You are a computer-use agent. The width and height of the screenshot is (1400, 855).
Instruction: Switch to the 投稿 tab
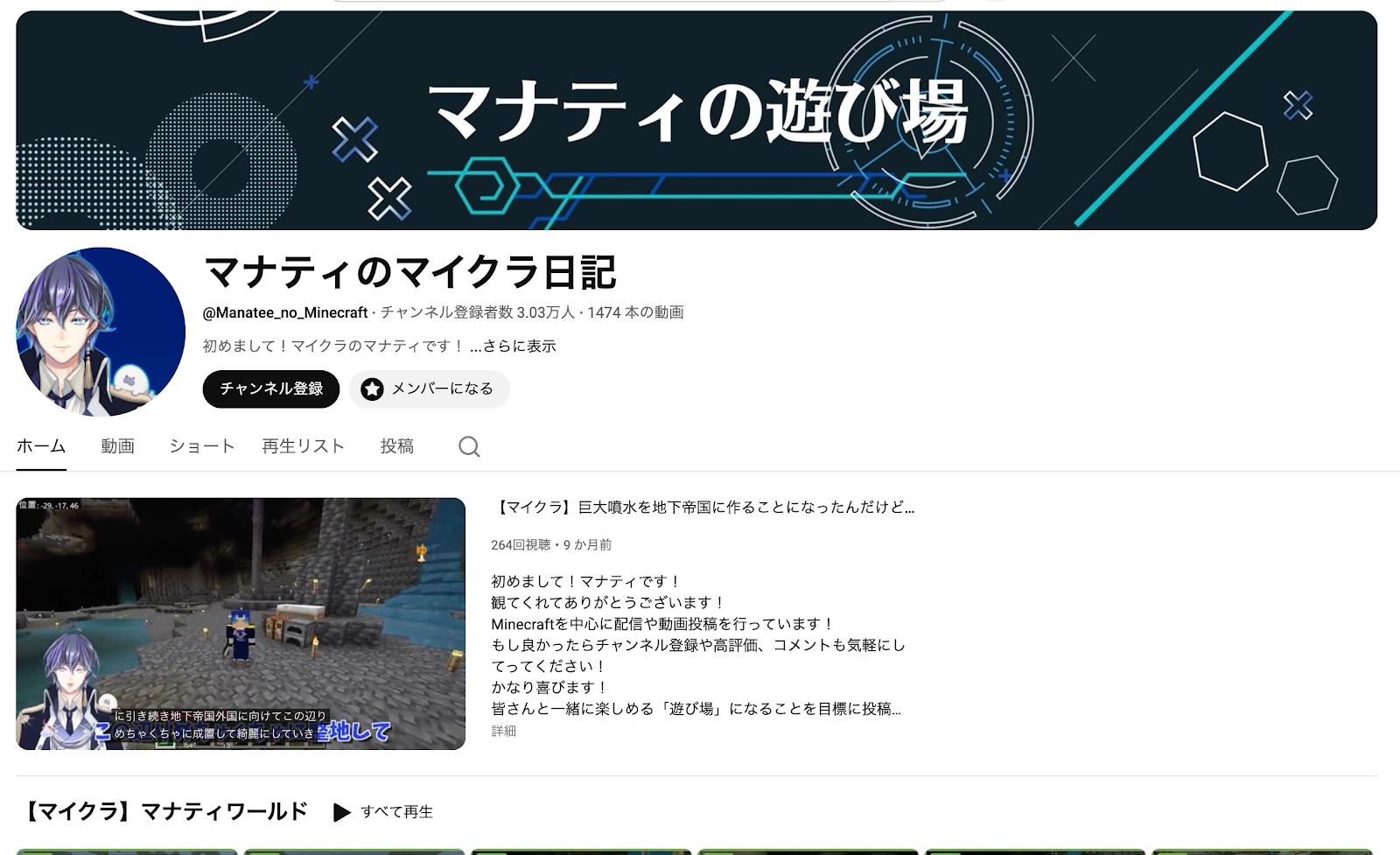398,445
